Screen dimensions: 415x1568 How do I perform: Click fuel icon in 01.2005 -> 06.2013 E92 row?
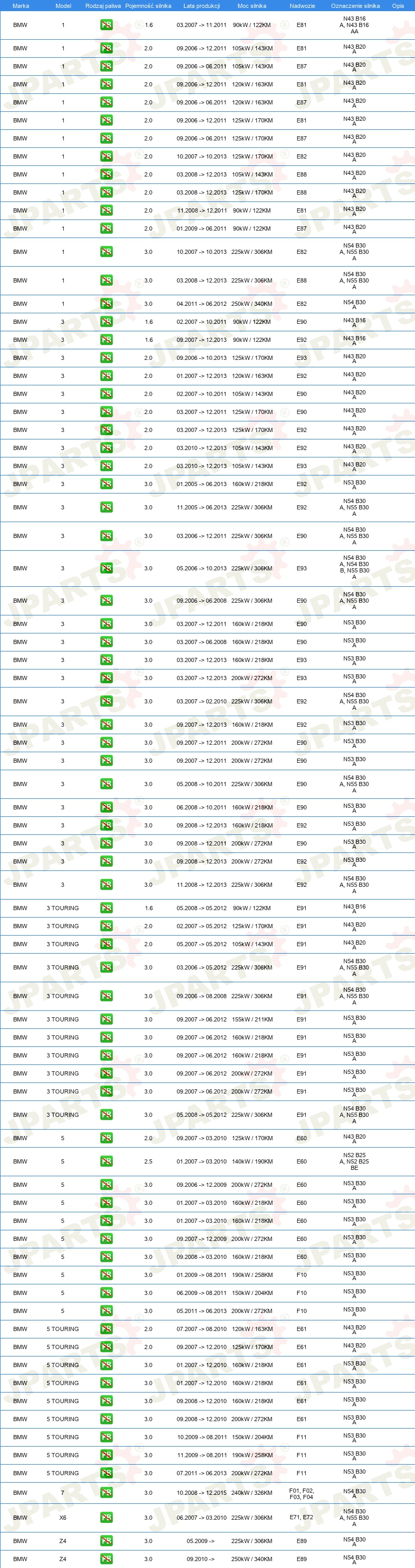pos(106,485)
